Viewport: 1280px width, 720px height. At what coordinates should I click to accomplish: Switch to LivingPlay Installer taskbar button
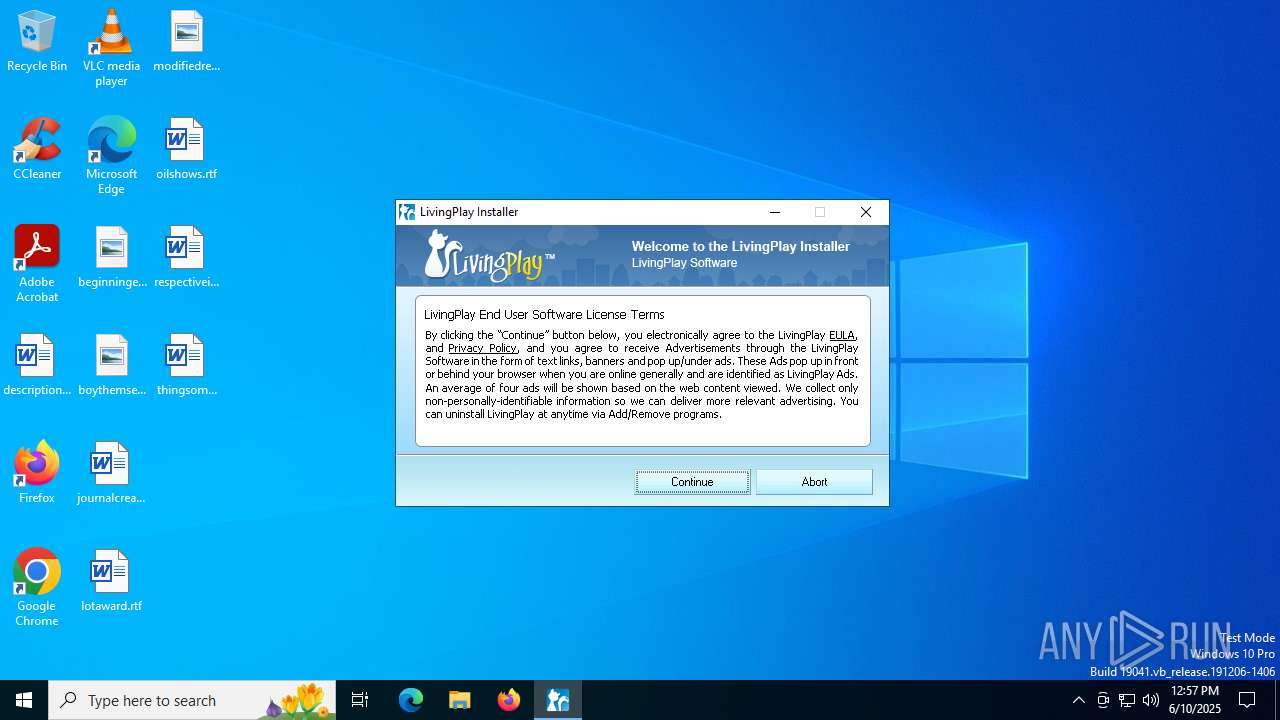(x=558, y=700)
